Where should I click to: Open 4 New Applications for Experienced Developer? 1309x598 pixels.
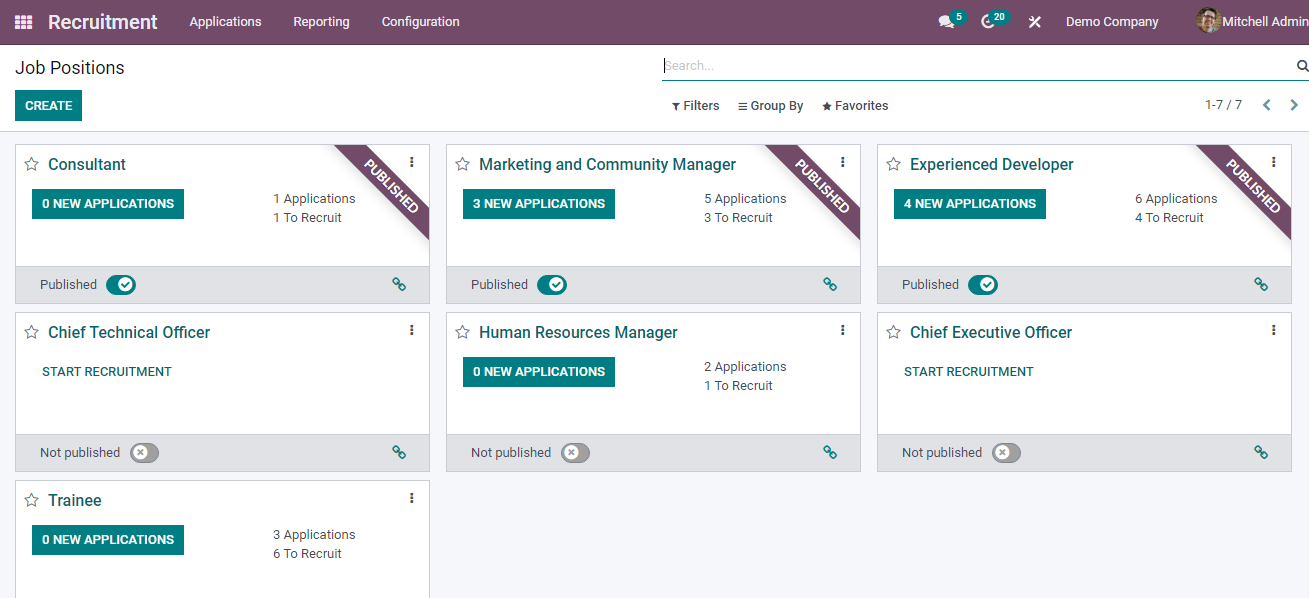point(969,204)
